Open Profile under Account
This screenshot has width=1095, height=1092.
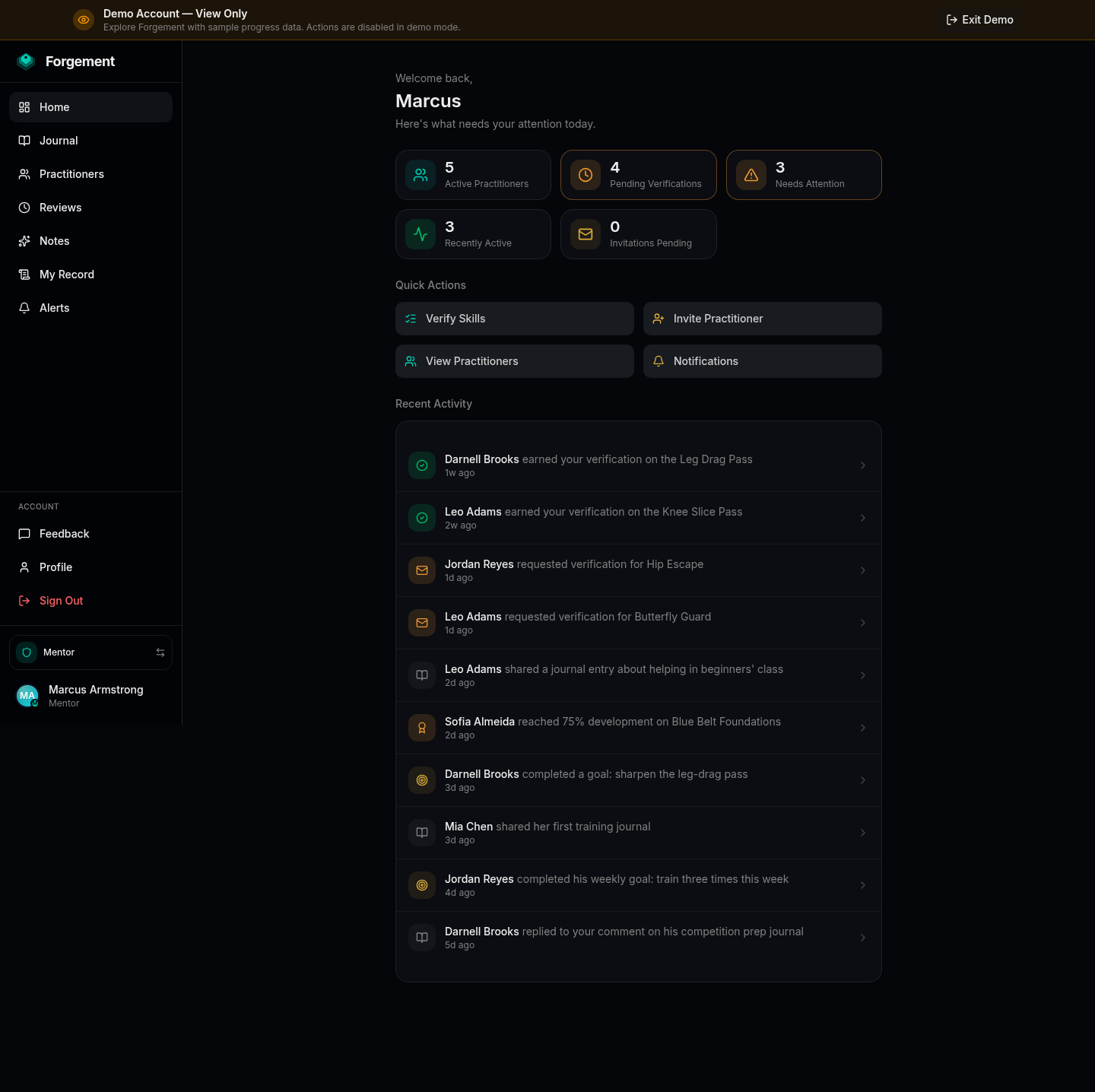coord(90,567)
